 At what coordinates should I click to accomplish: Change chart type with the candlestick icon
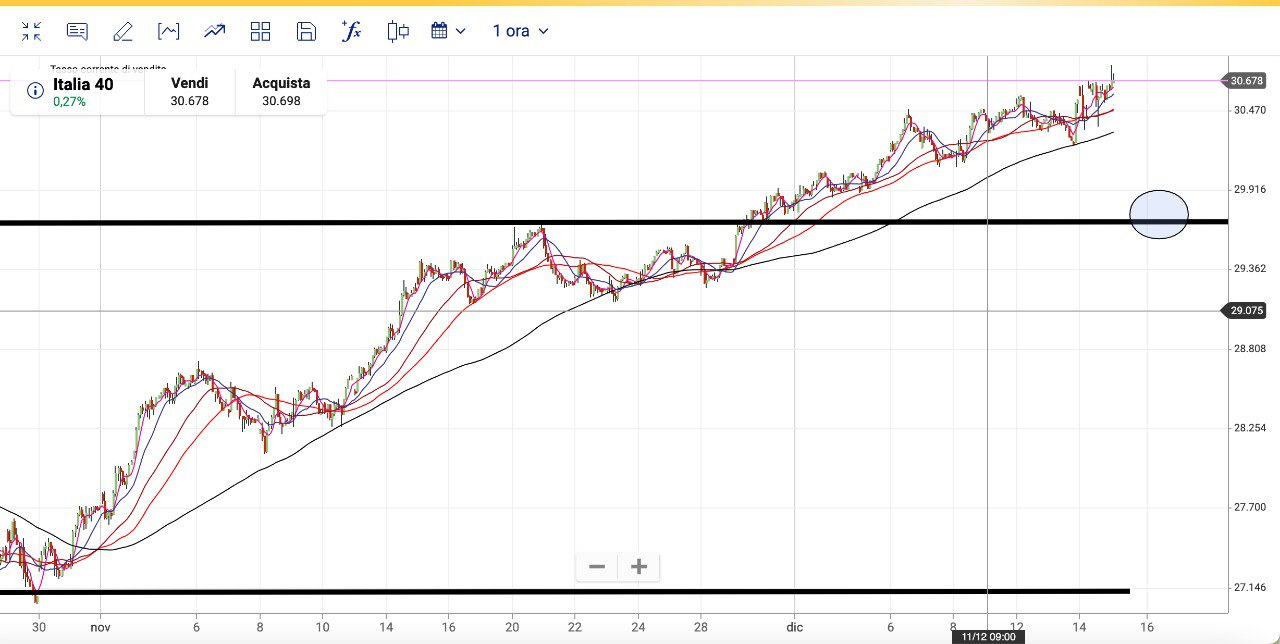[x=398, y=31]
